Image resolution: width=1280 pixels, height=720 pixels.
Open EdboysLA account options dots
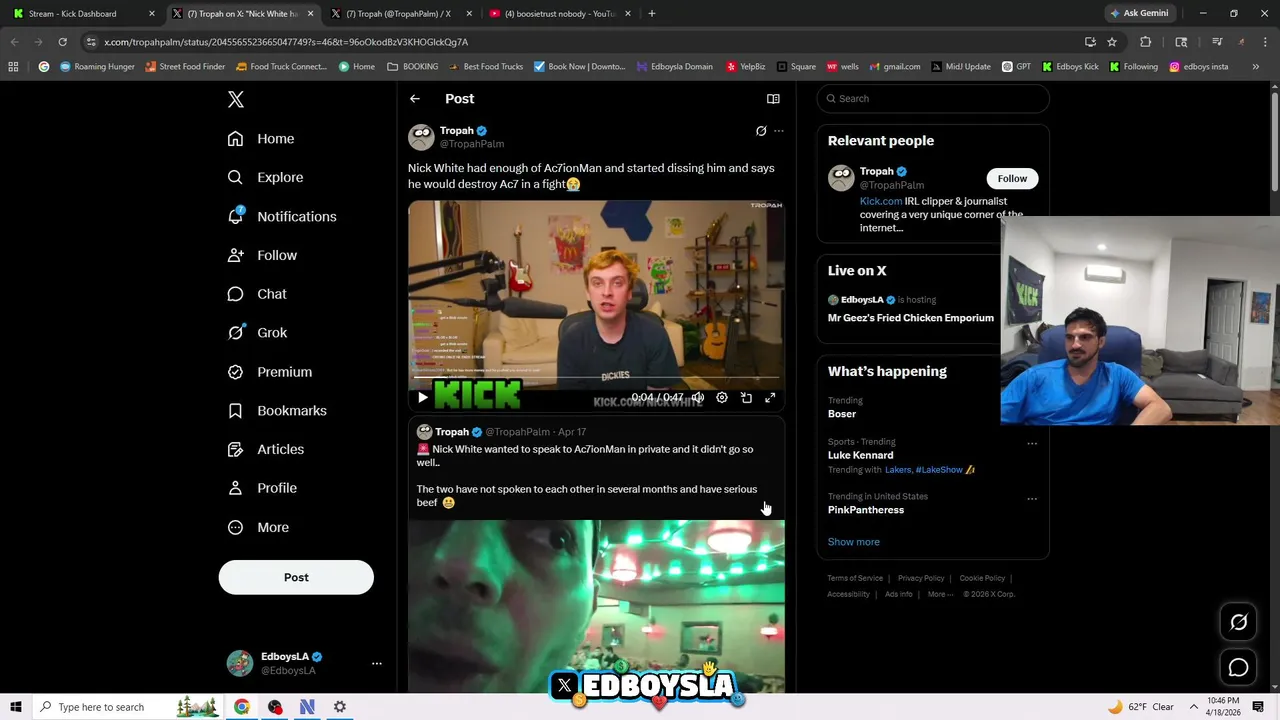[x=377, y=663]
